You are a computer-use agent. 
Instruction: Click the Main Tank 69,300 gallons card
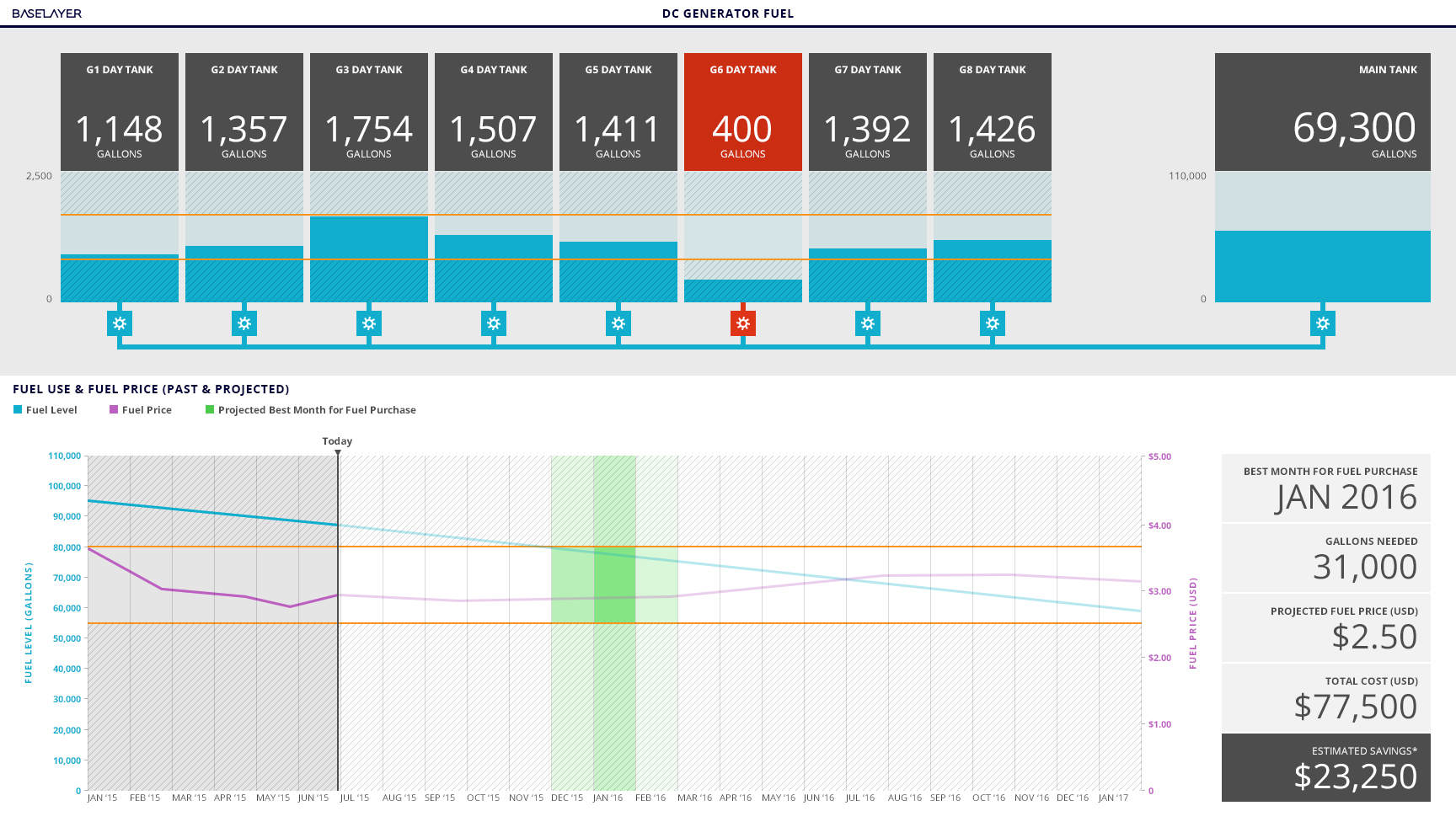point(1323,112)
